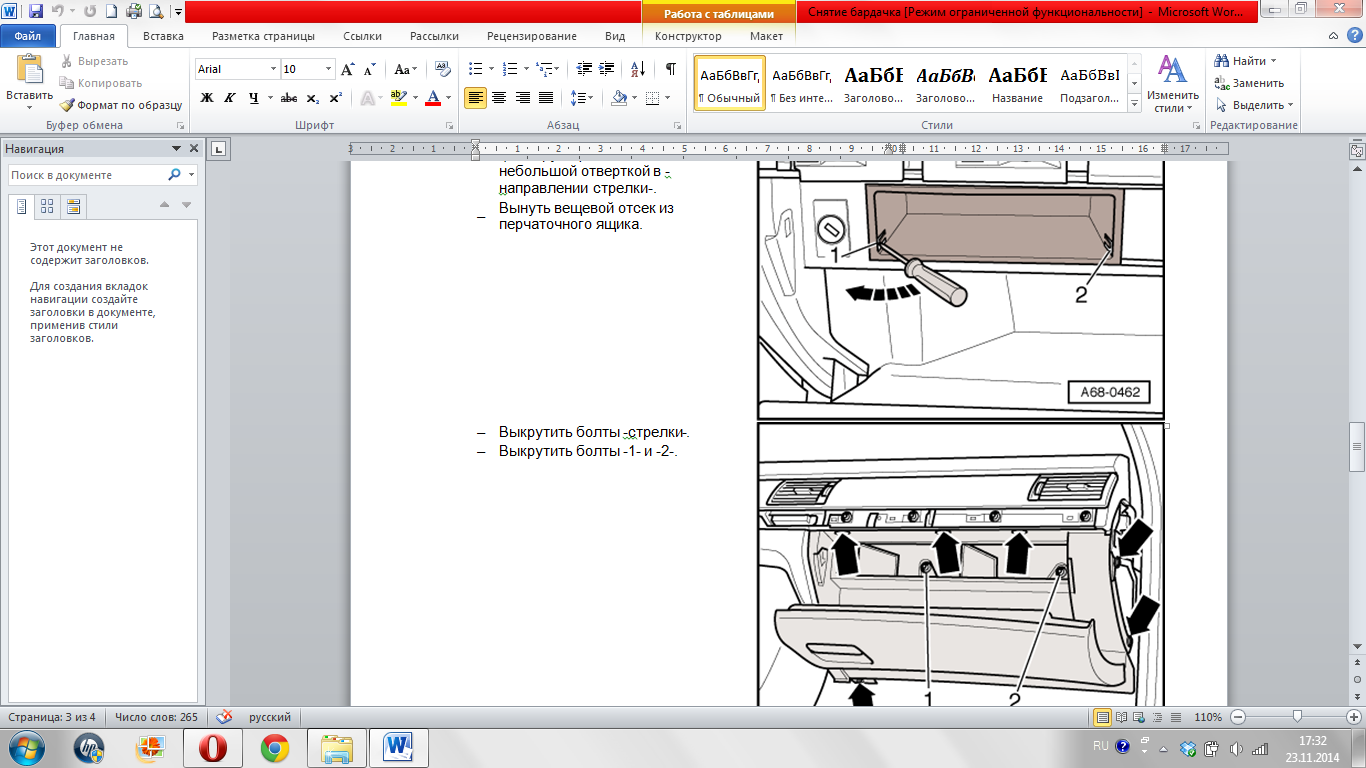
Task: Switch to the Вставка ribbon tab
Action: tap(163, 36)
